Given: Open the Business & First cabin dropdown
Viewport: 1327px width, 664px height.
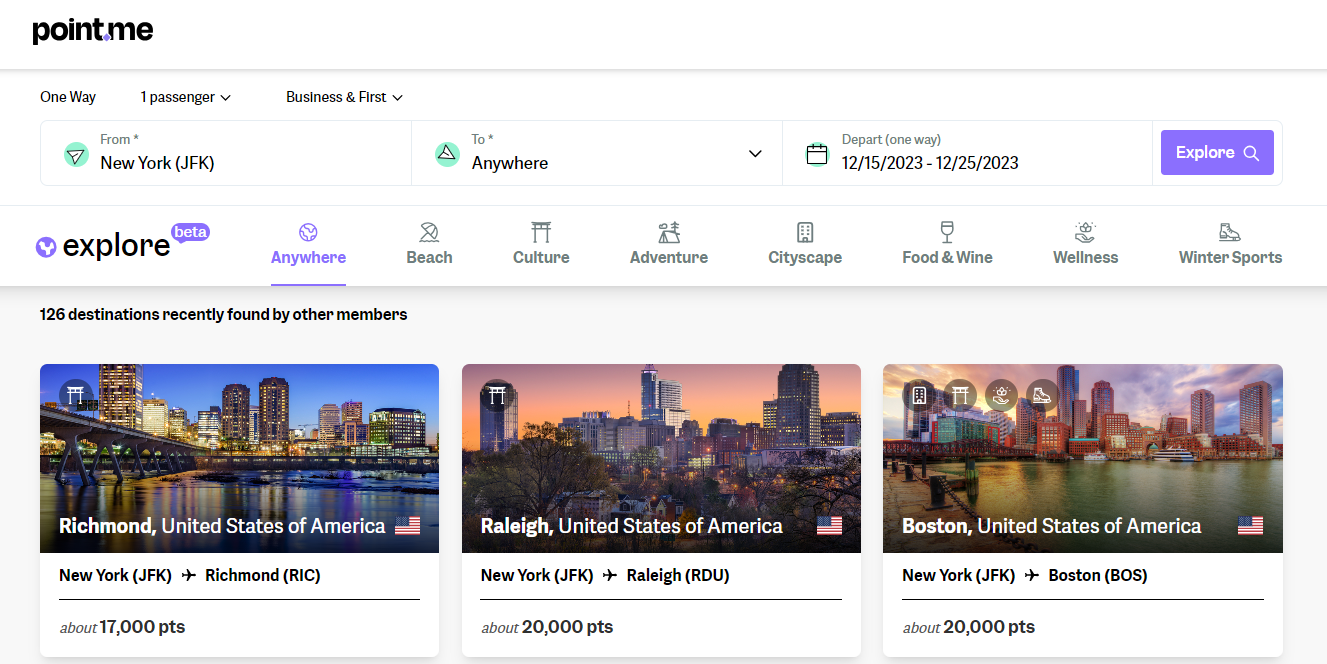Looking at the screenshot, I should coord(344,97).
